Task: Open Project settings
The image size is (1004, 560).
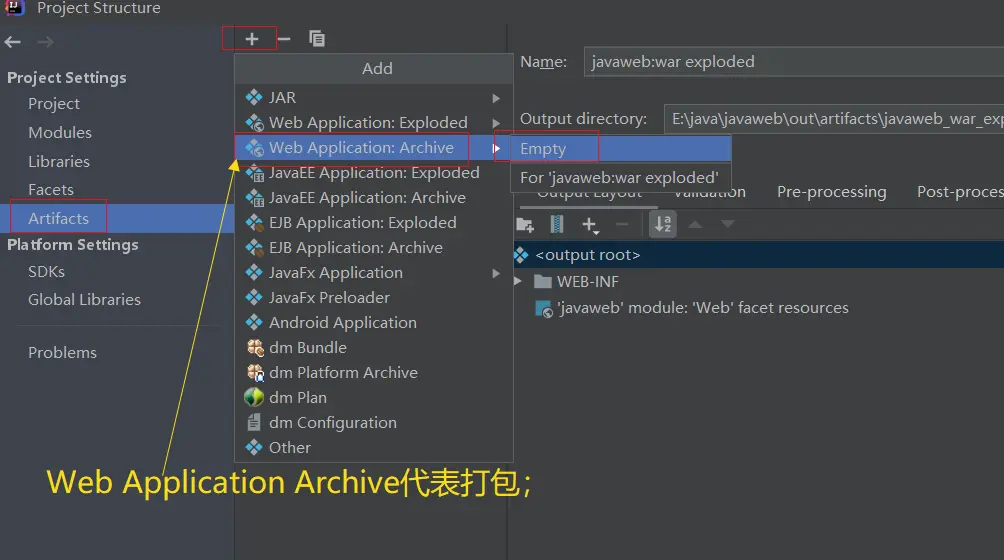Action: click(54, 104)
